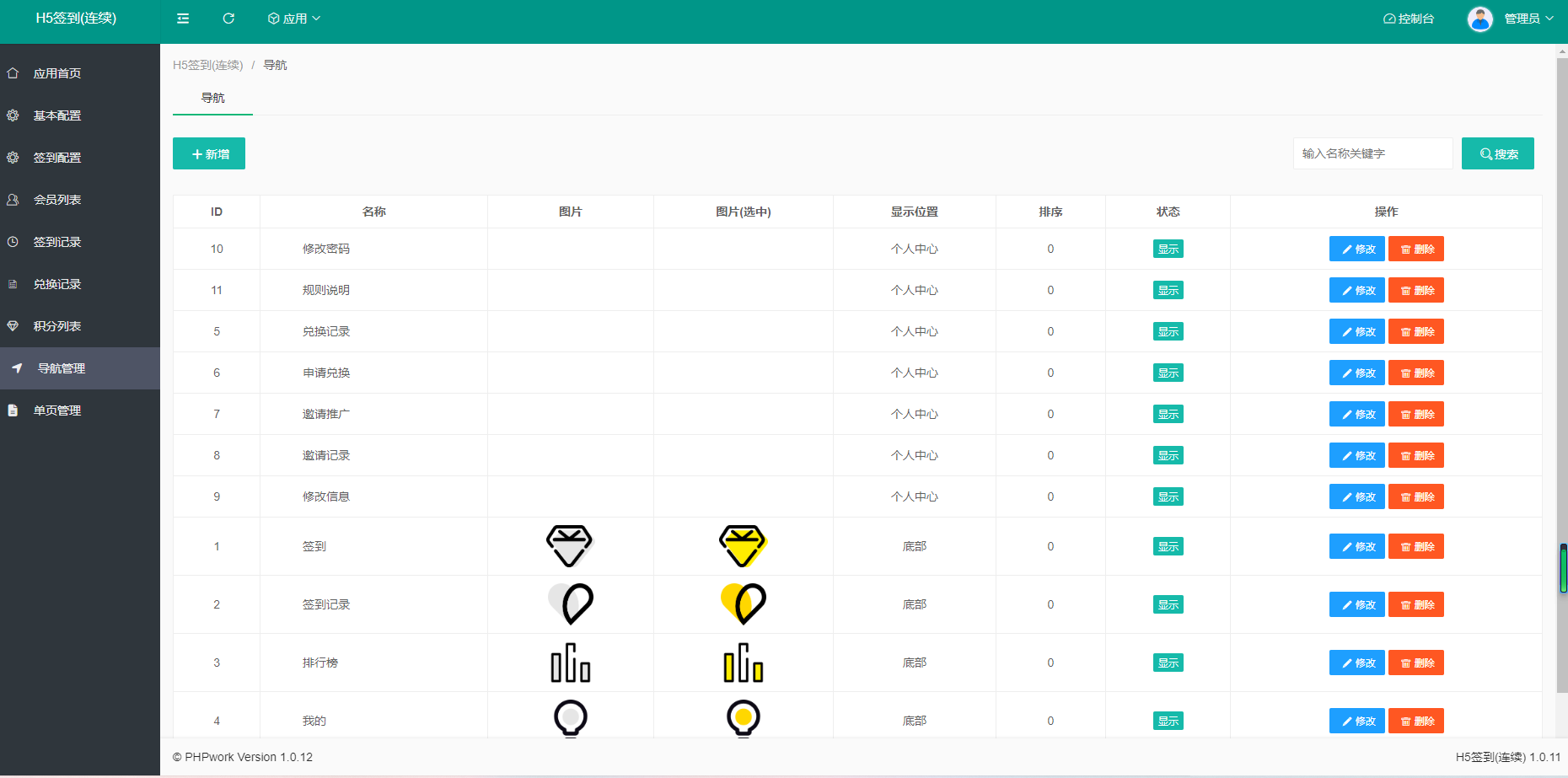Click the gear icon beside 签到配置
The image size is (1568, 778).
(13, 158)
